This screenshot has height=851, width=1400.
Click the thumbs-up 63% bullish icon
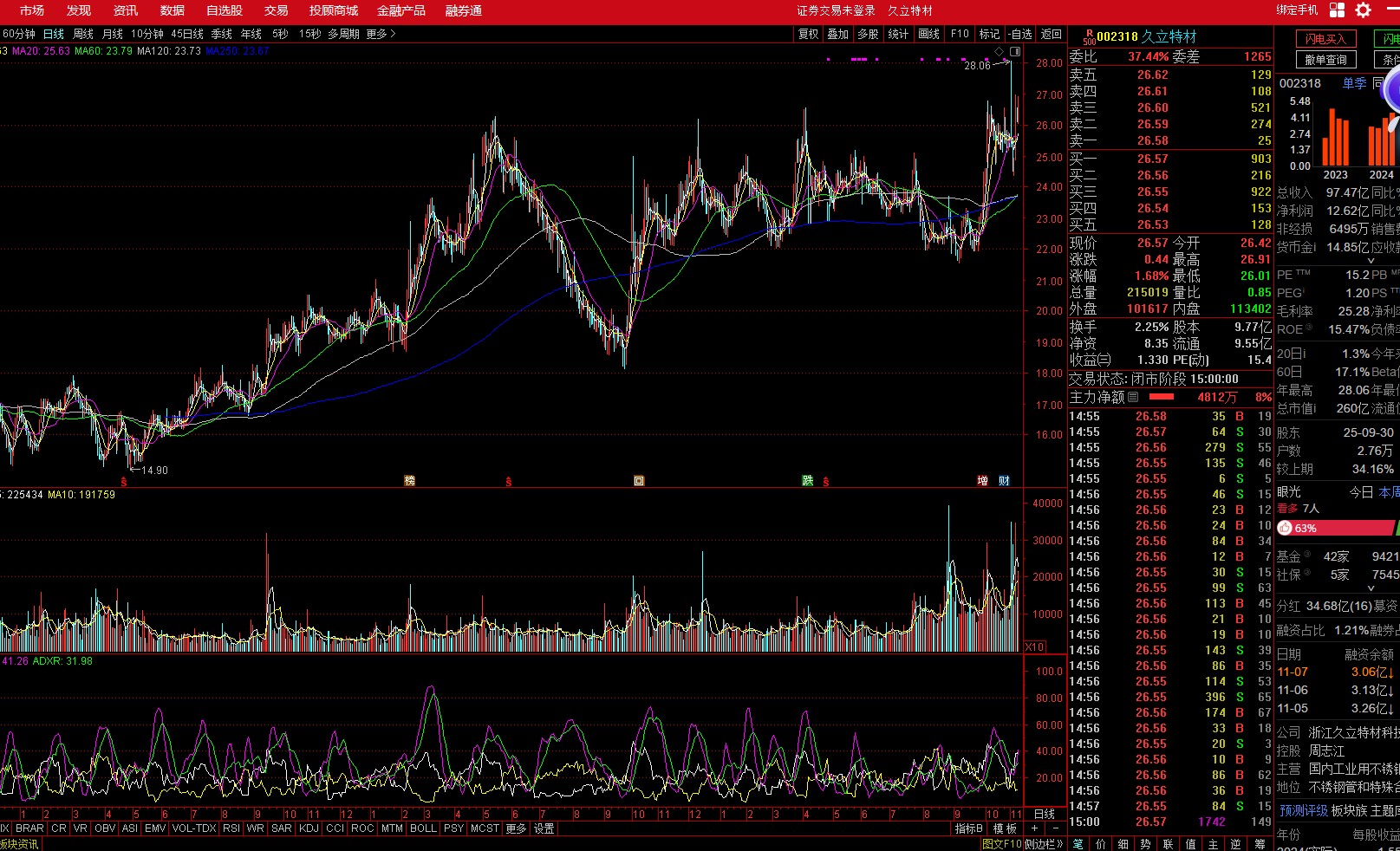(1285, 528)
